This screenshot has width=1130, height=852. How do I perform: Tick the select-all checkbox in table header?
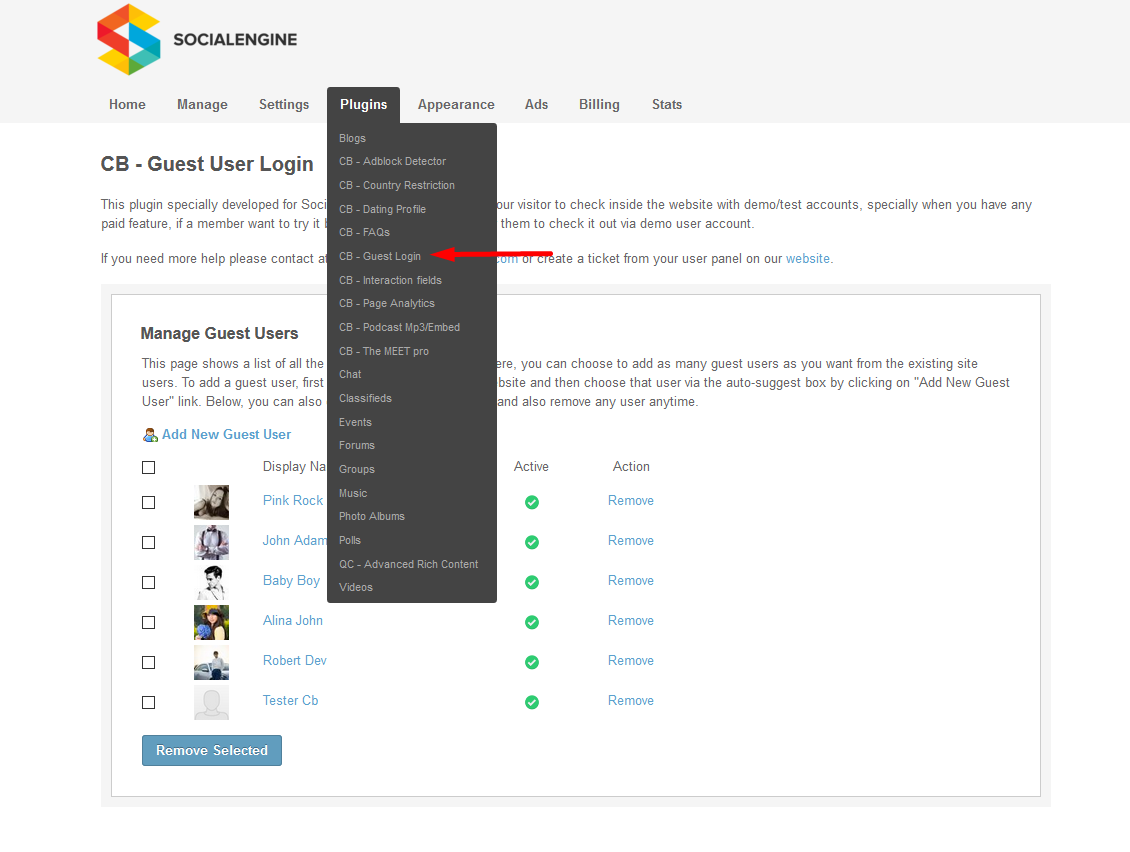pos(149,467)
